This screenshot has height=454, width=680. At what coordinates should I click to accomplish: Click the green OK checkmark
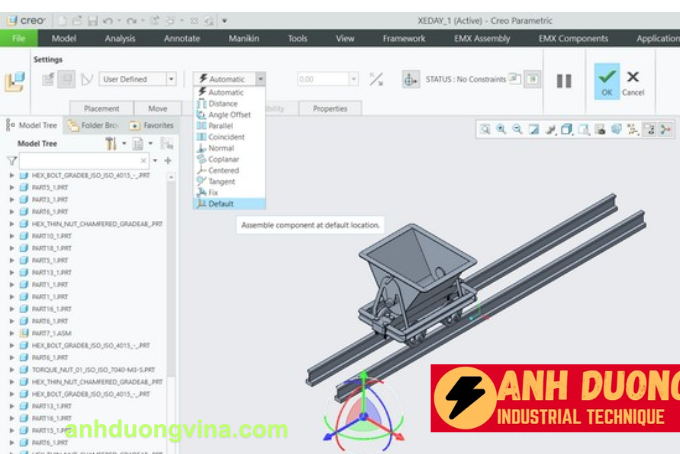point(606,78)
